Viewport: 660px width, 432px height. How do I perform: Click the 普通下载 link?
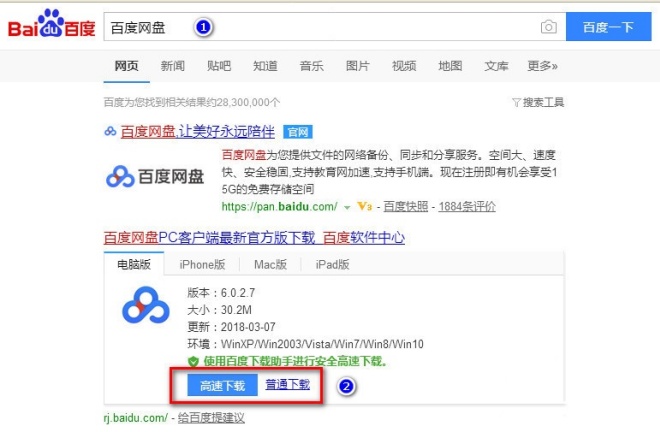tap(287, 384)
